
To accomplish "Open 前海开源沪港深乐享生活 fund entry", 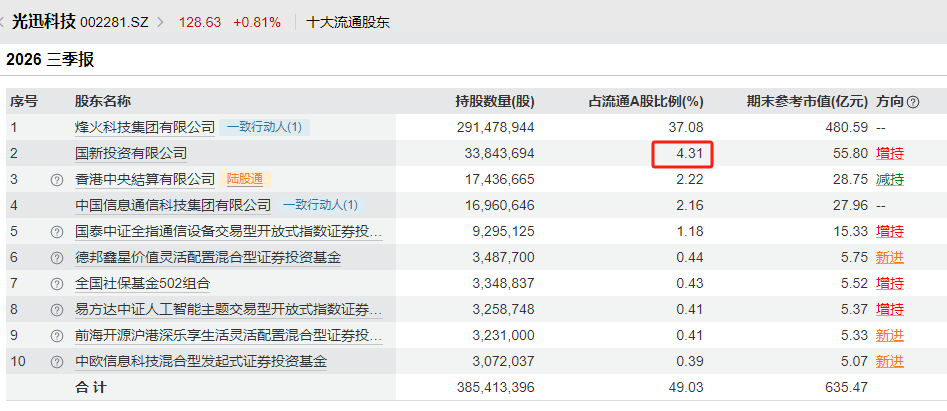I will (228, 336).
